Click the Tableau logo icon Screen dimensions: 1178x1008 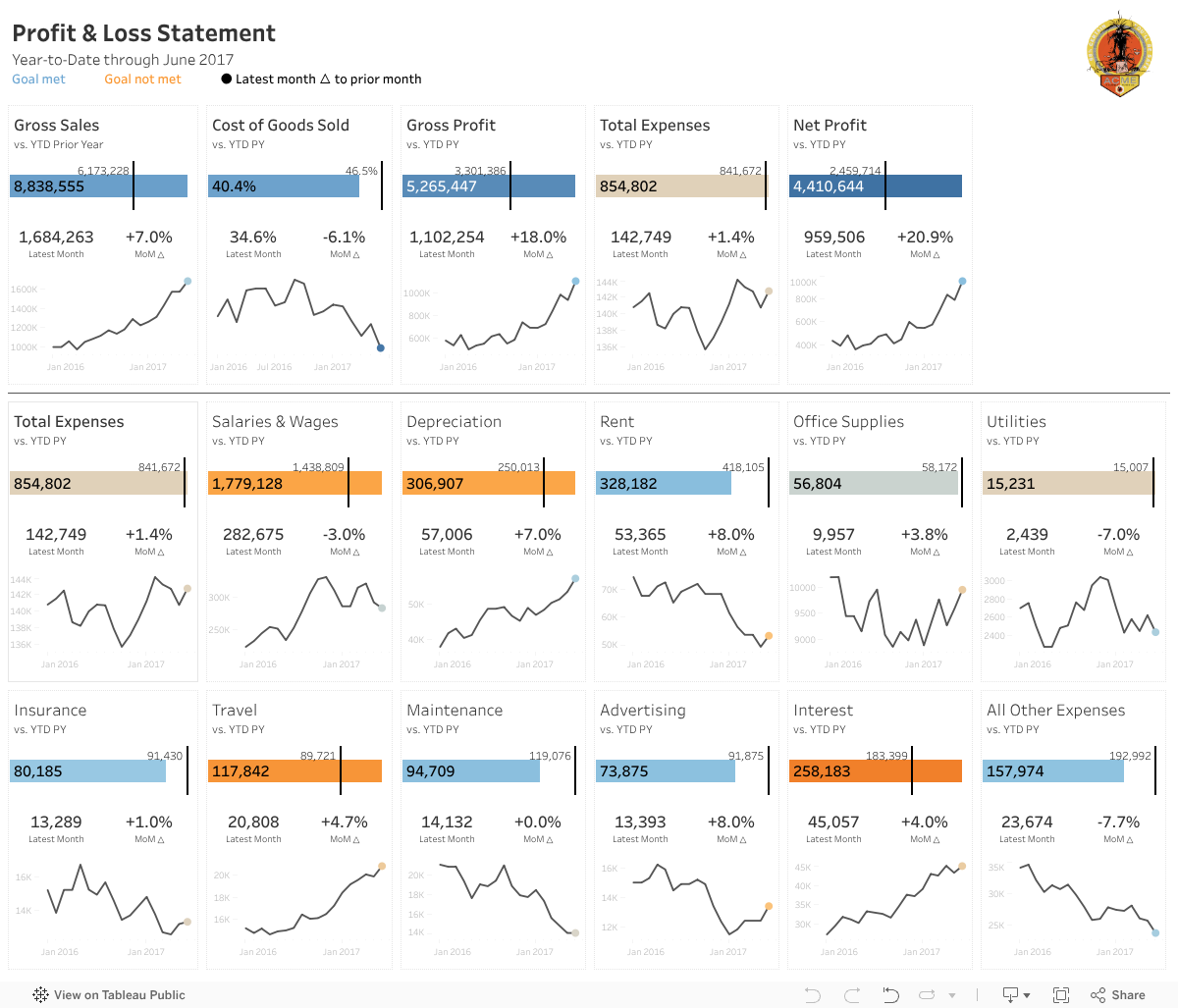(x=40, y=995)
